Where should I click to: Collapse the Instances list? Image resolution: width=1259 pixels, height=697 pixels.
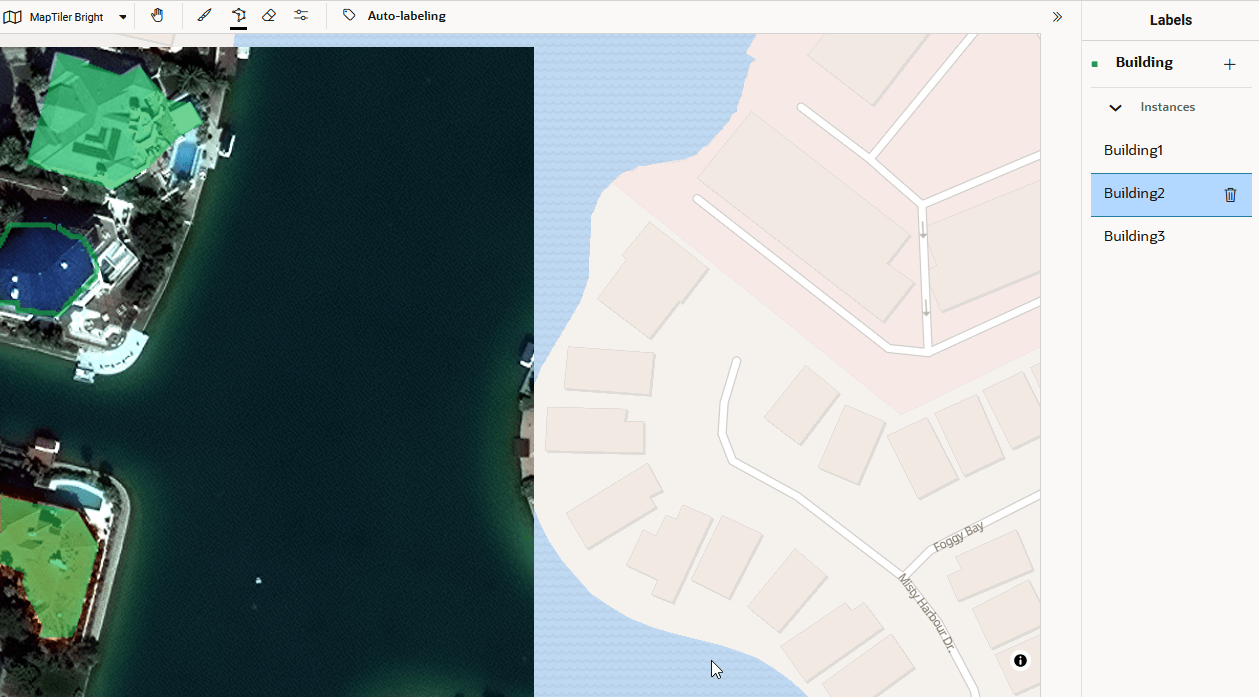[x=1116, y=107]
